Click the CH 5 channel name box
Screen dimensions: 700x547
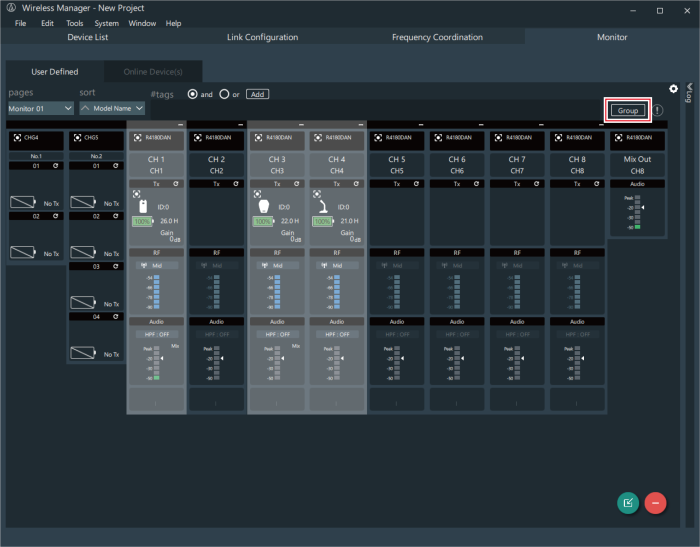(396, 165)
